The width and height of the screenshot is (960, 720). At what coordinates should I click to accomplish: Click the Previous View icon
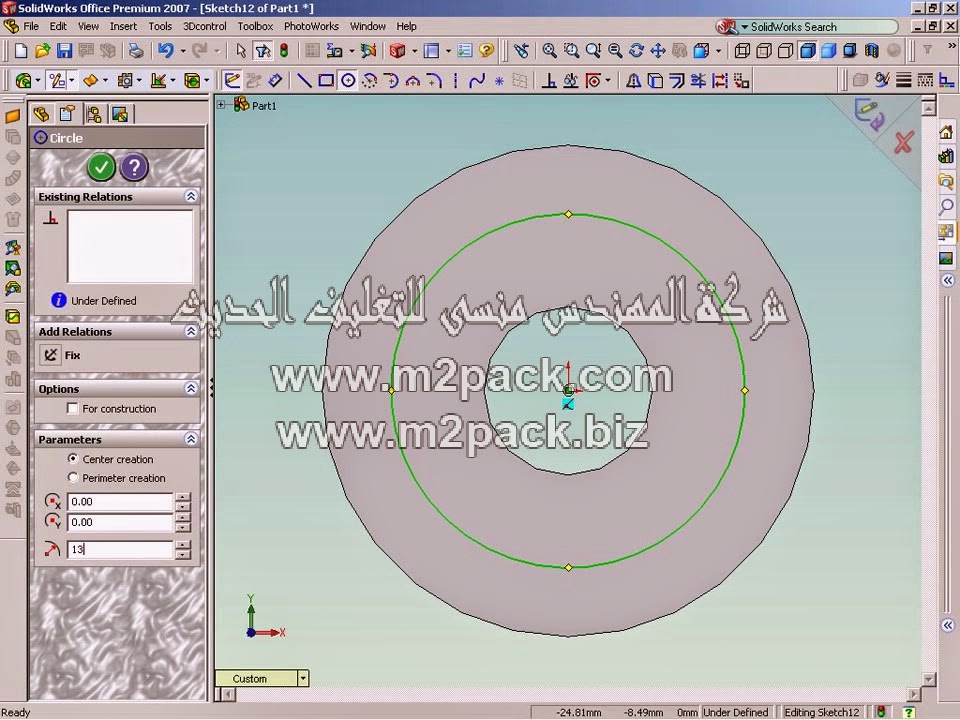[x=522, y=51]
